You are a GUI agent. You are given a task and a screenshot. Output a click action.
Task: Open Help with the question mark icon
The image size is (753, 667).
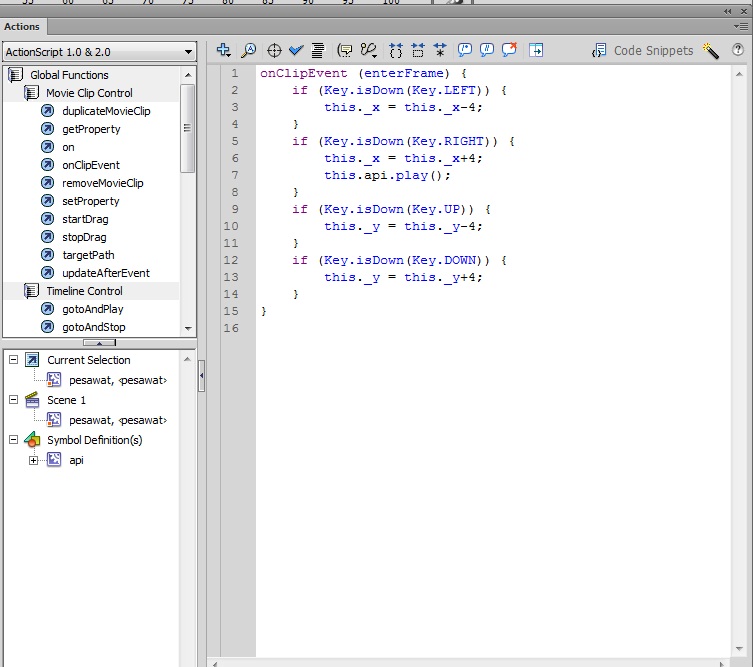tap(738, 49)
